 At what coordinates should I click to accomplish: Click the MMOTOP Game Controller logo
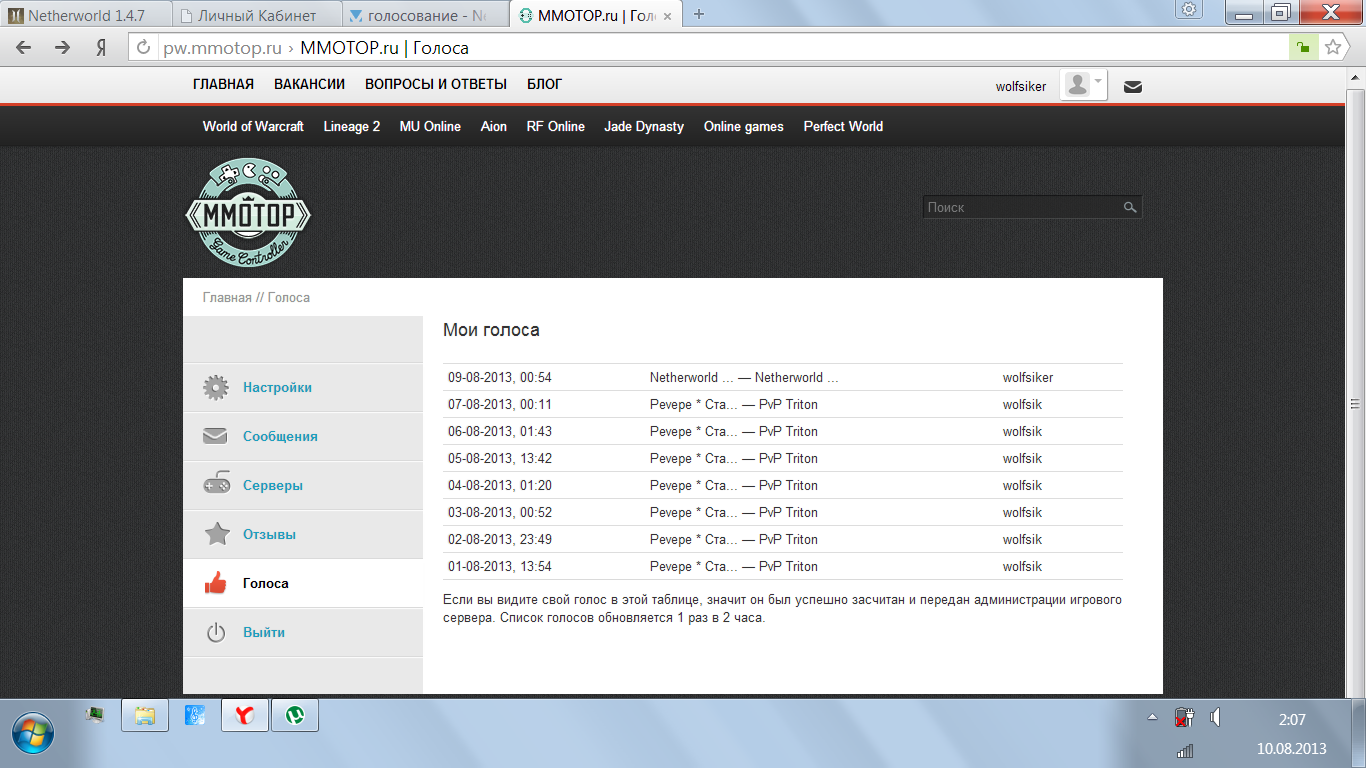coord(248,213)
